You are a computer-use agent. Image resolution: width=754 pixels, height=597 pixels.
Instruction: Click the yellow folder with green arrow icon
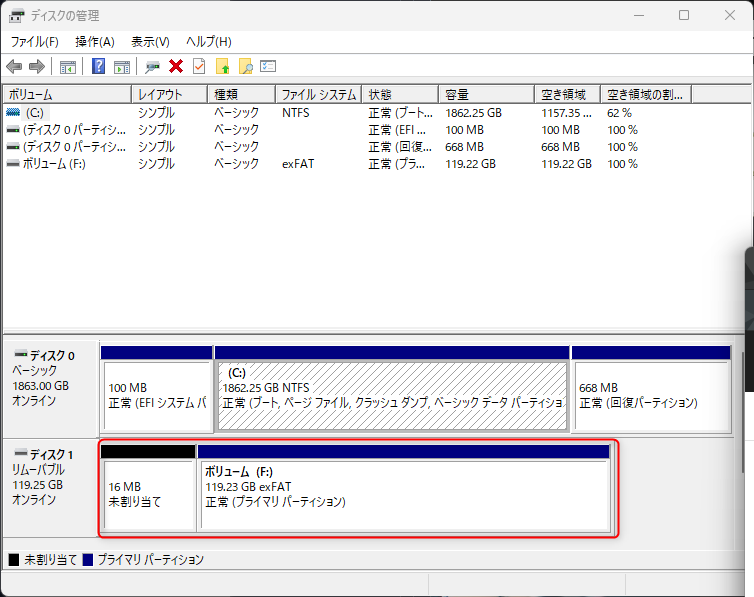(x=223, y=66)
